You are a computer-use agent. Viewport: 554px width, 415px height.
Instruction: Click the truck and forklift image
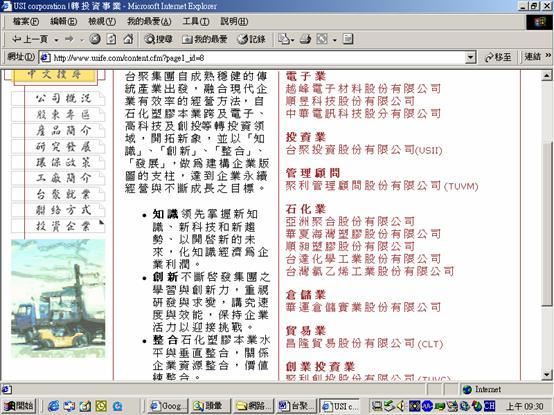pyautogui.click(x=58, y=299)
